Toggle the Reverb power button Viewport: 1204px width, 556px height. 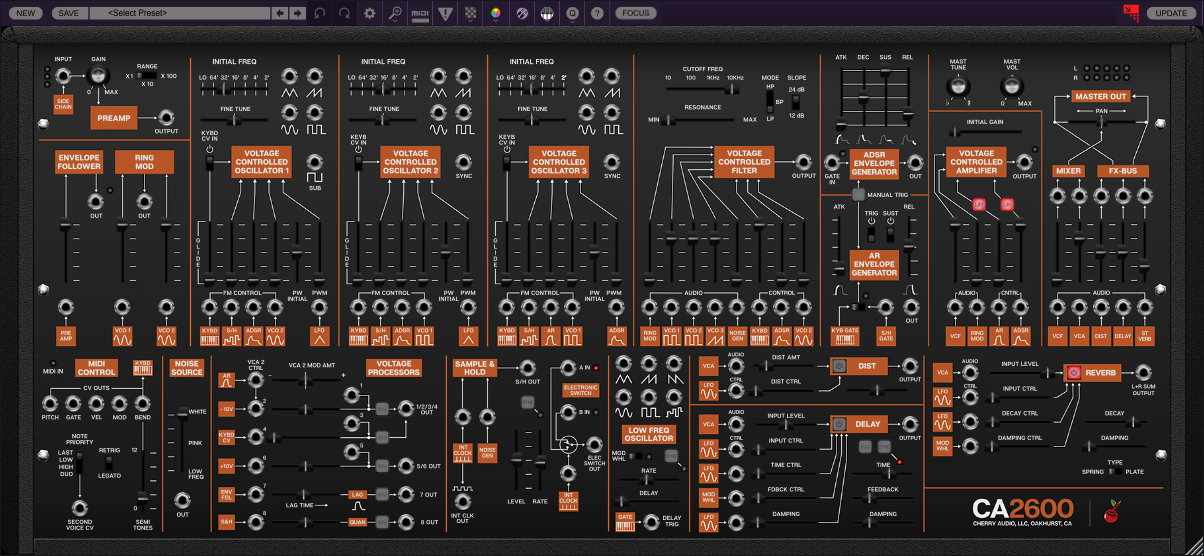tap(1074, 372)
